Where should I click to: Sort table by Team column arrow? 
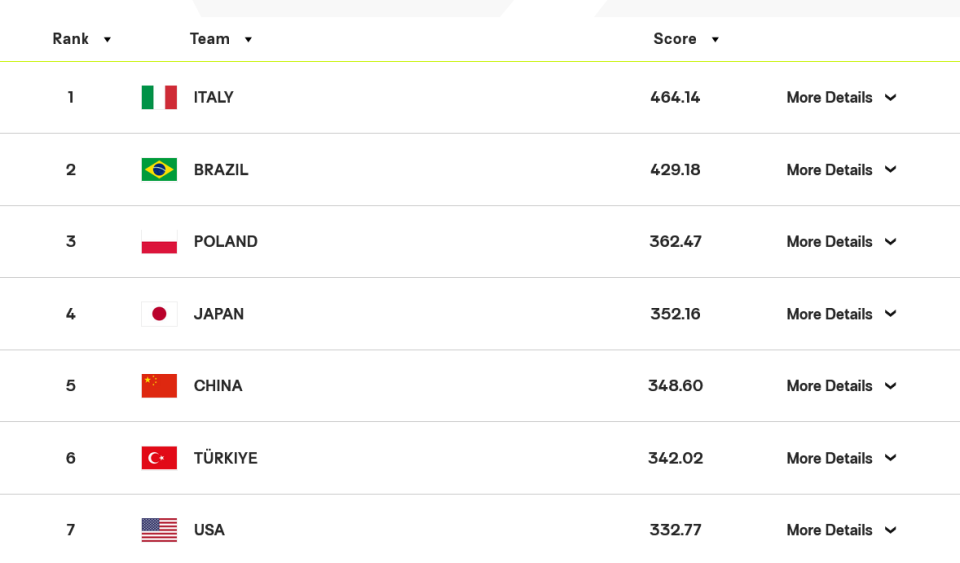248,40
